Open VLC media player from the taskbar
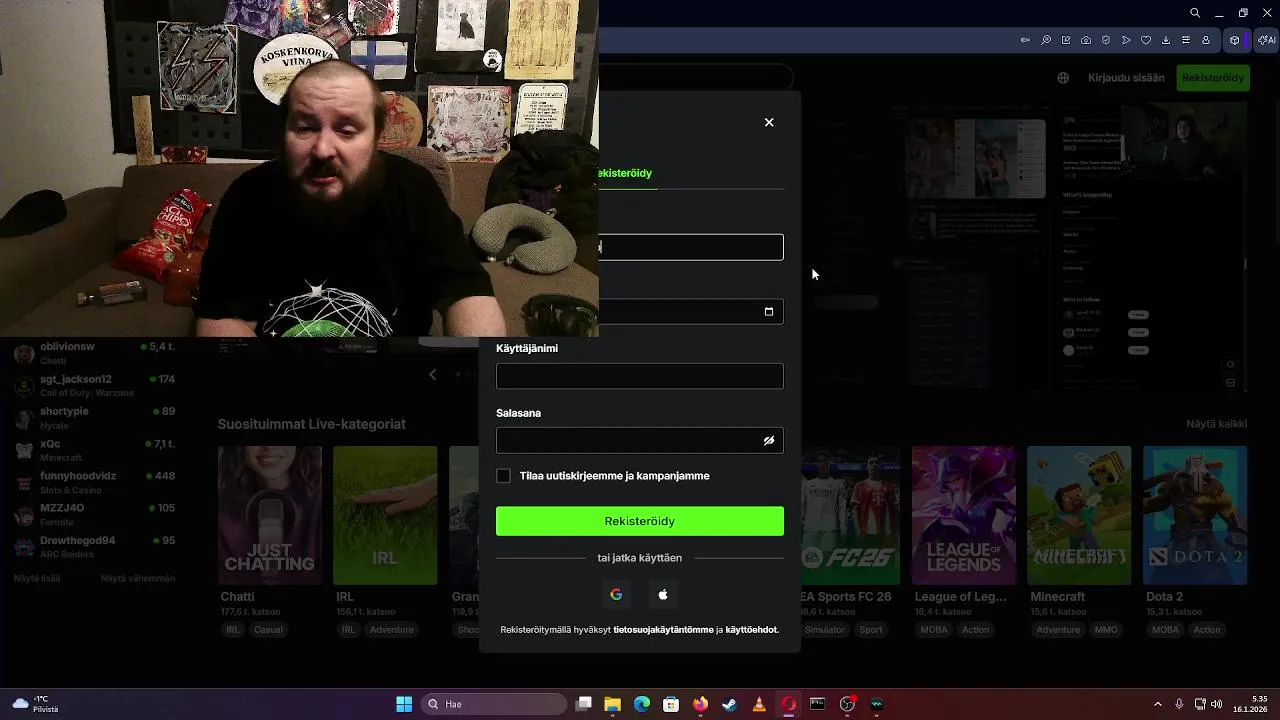1280x720 pixels. coord(759,704)
